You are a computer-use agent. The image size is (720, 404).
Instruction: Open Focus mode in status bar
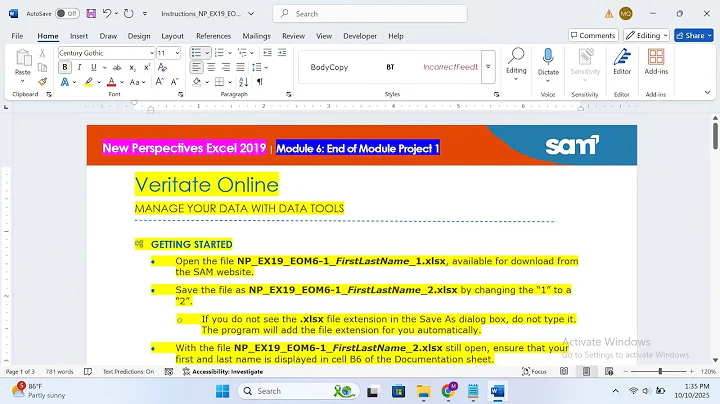click(x=534, y=371)
